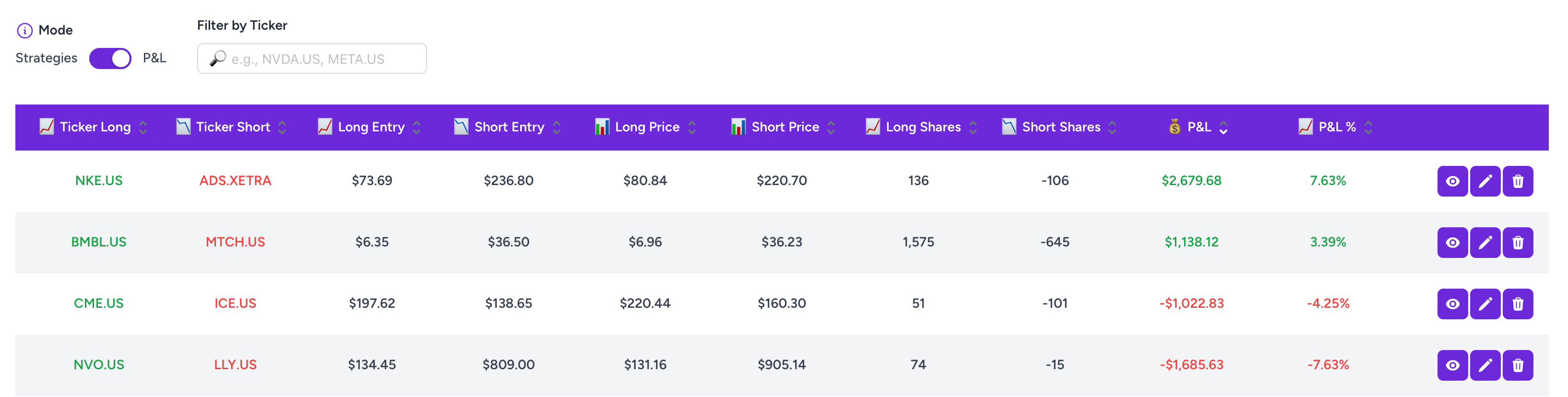
Task: Sort table by Ticker Long column
Action: coord(143,127)
